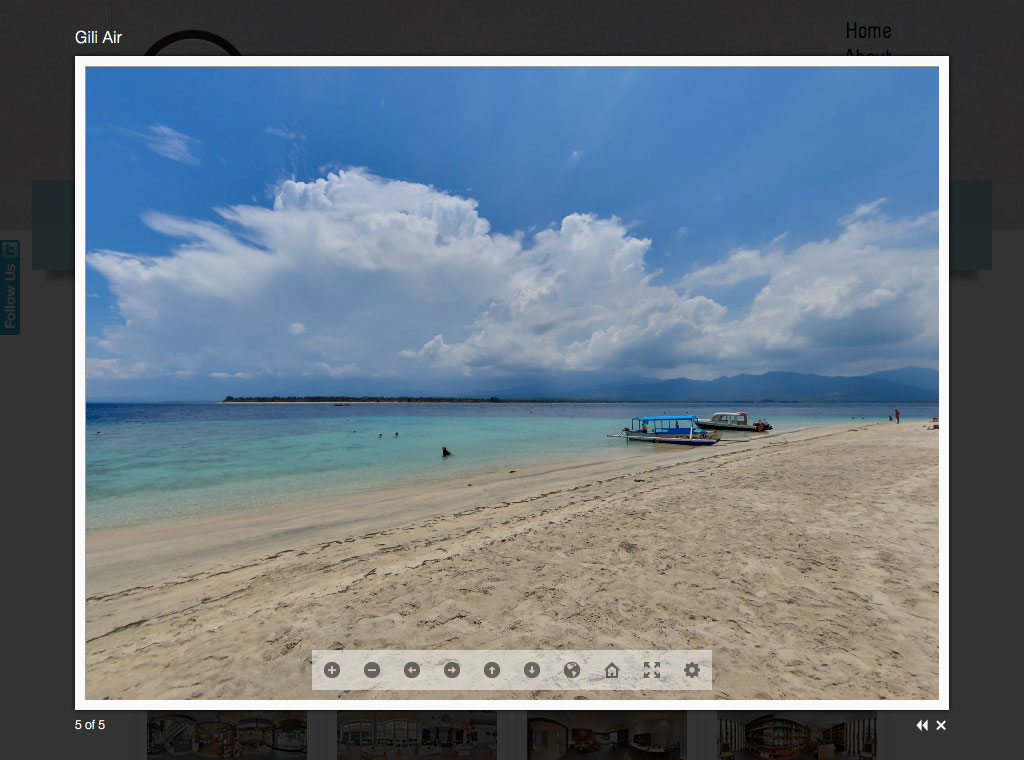This screenshot has width=1024, height=760.
Task: Enter fullscreen with the expand arrows icon
Action: (x=652, y=670)
